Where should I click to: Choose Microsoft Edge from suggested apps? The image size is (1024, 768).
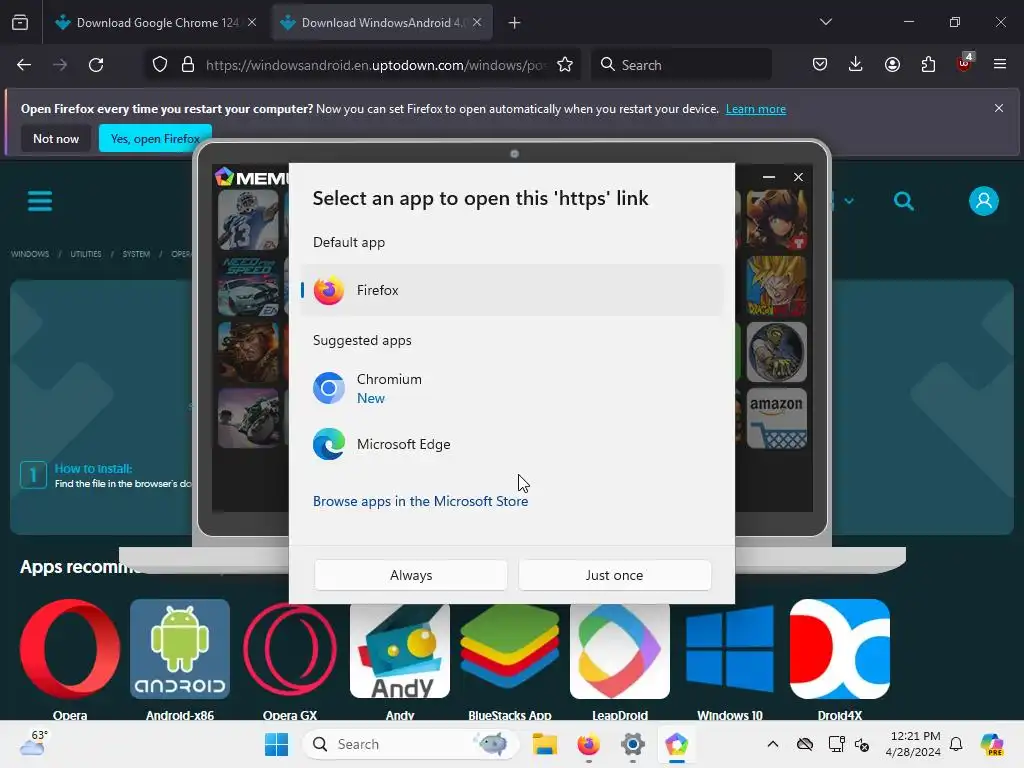512,444
